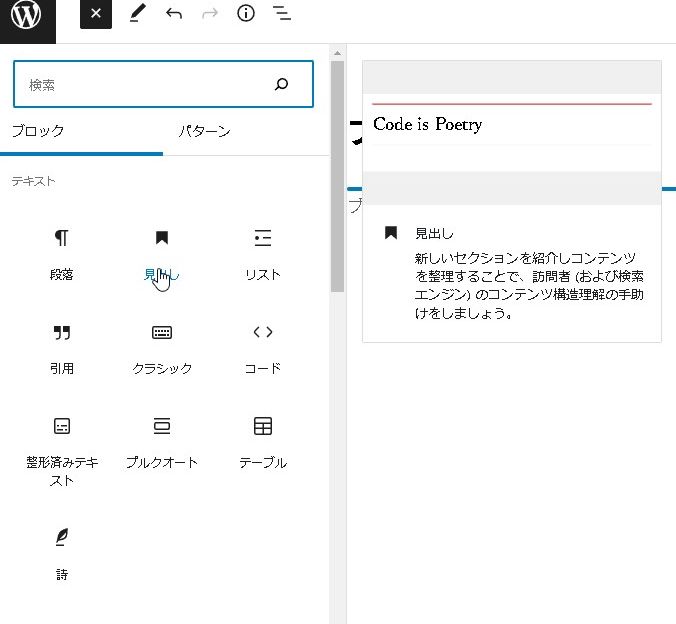Focus the 検索 block search field
676x624 pixels.
pos(140,85)
